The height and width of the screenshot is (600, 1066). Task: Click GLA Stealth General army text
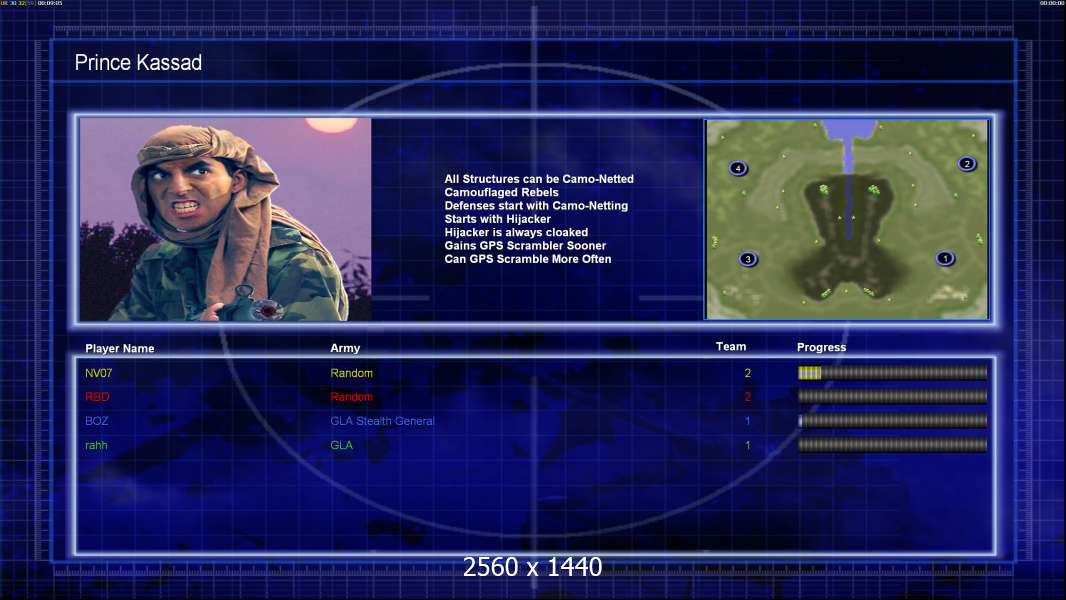(x=382, y=421)
